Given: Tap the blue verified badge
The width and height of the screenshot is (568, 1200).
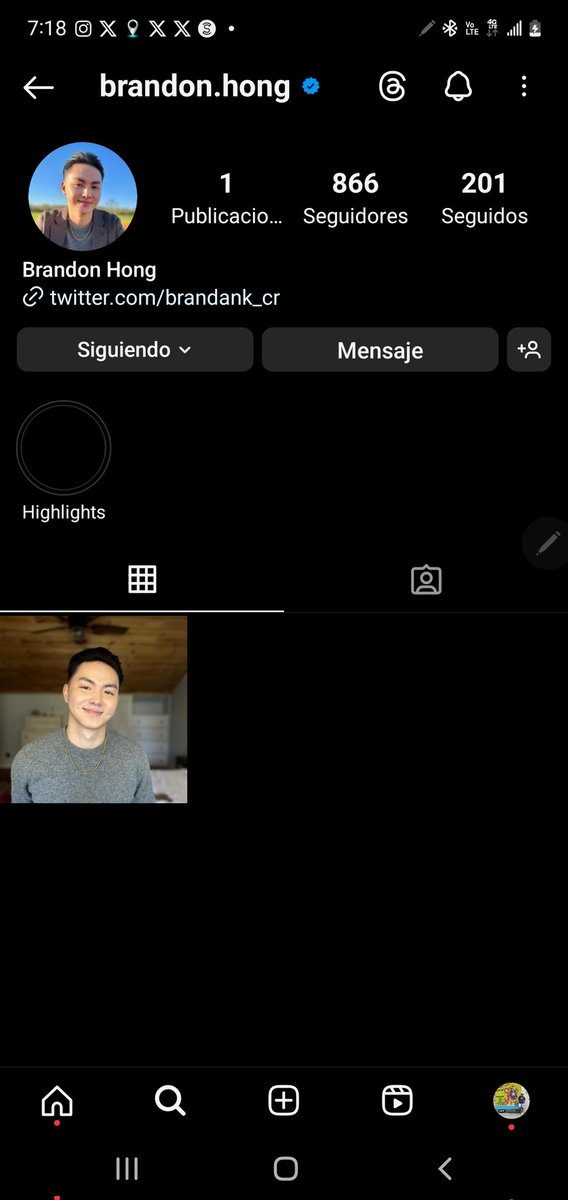Looking at the screenshot, I should click(x=311, y=87).
